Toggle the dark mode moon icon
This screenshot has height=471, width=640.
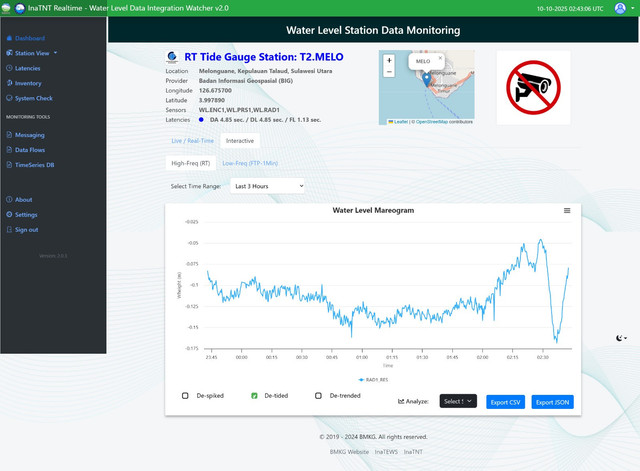point(620,338)
